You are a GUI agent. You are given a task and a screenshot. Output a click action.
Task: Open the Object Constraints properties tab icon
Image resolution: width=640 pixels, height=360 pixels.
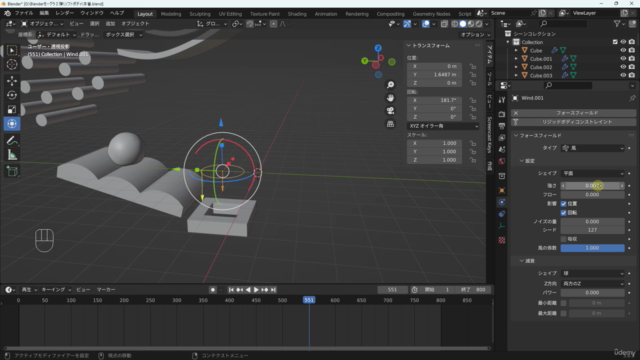tap(502, 214)
